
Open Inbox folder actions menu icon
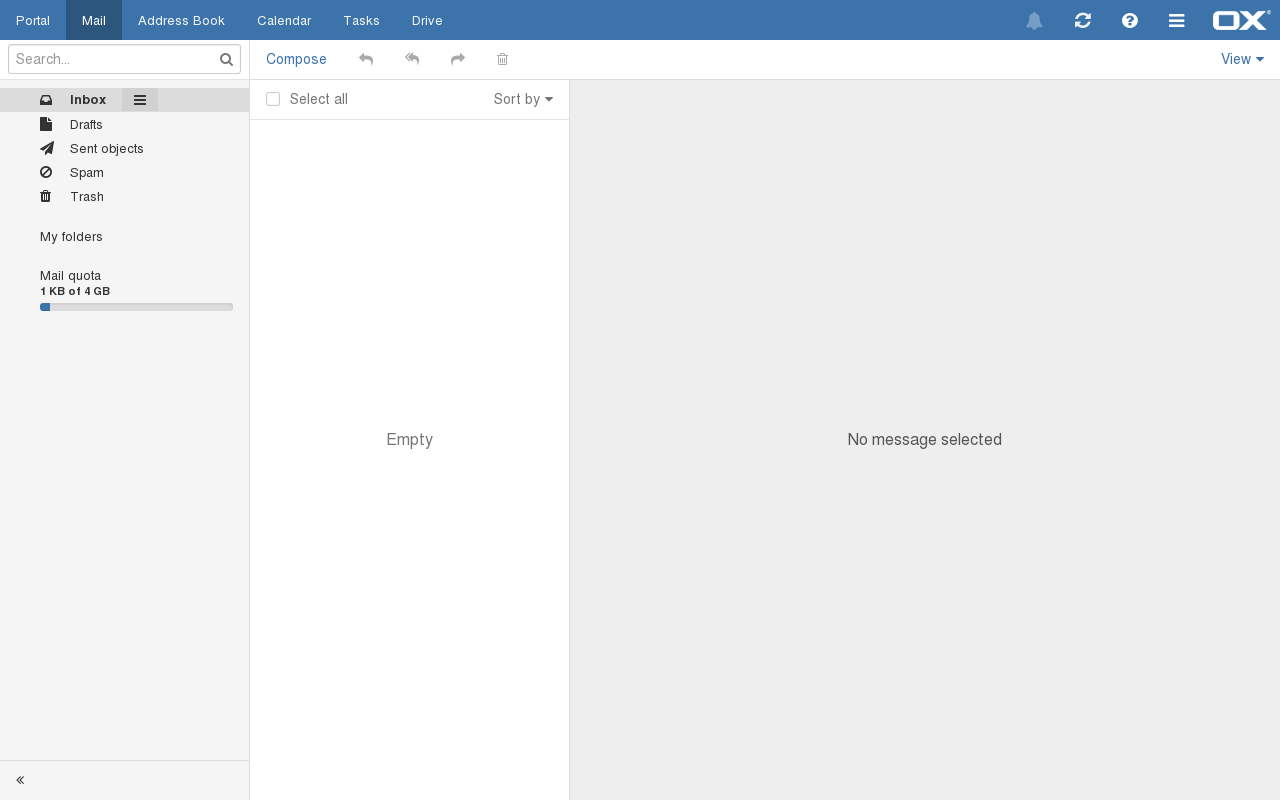tap(140, 100)
